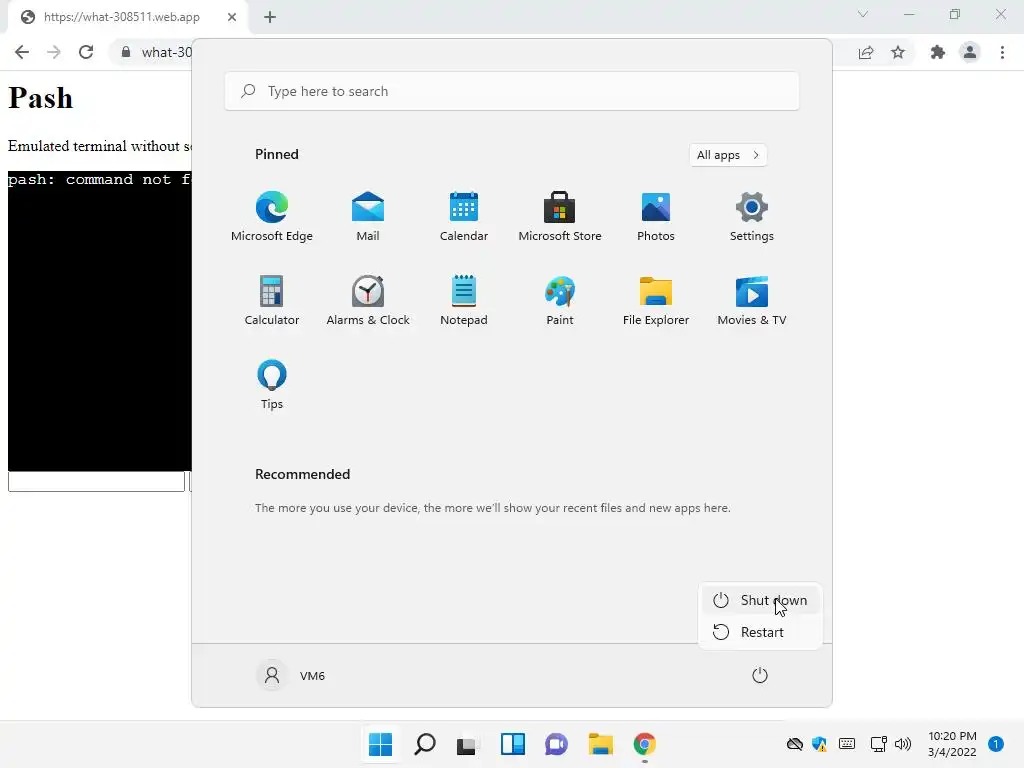Open the Chrome extensions puzzle icon
Image resolution: width=1024 pixels, height=768 pixels.
938,52
